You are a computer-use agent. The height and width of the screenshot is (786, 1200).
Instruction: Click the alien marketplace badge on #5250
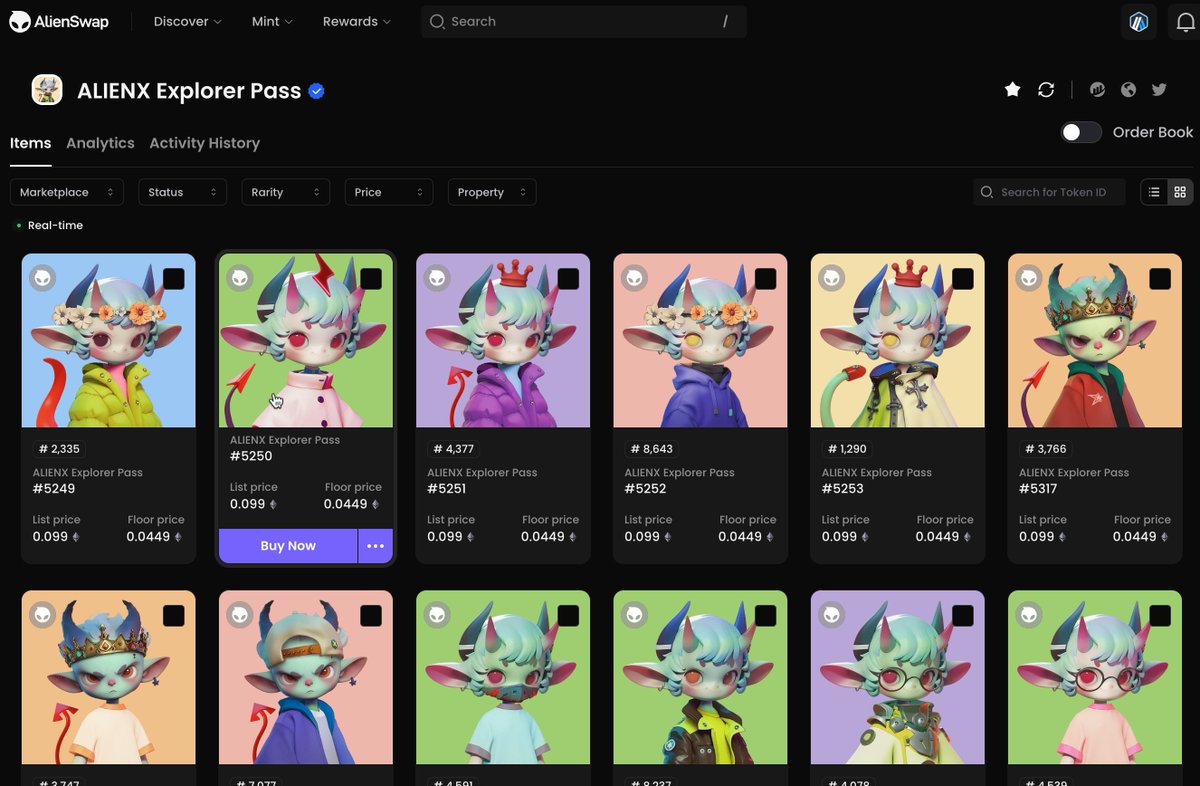coord(240,278)
